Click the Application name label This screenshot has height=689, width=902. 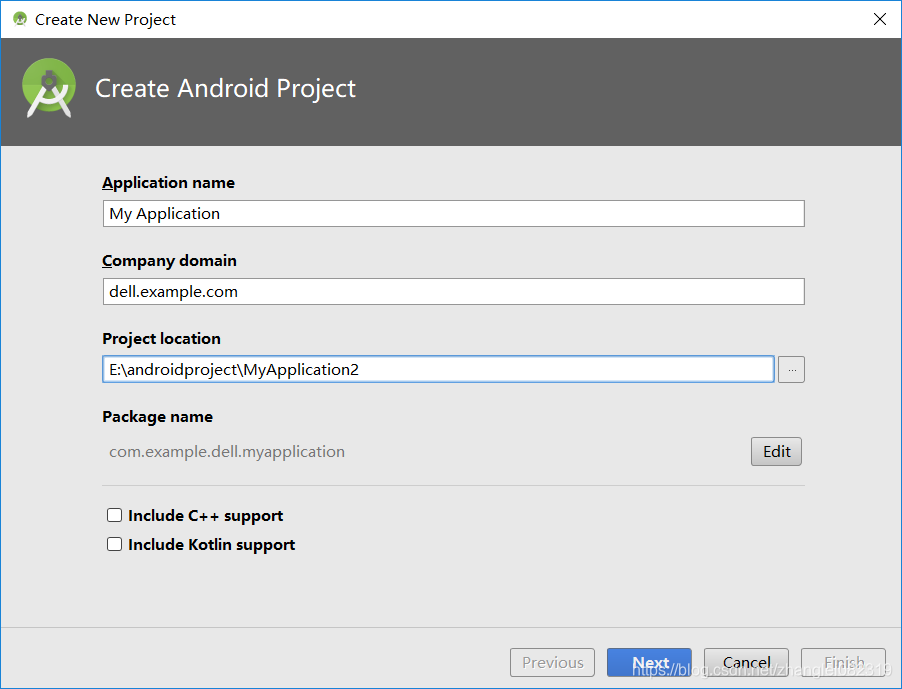(x=168, y=182)
